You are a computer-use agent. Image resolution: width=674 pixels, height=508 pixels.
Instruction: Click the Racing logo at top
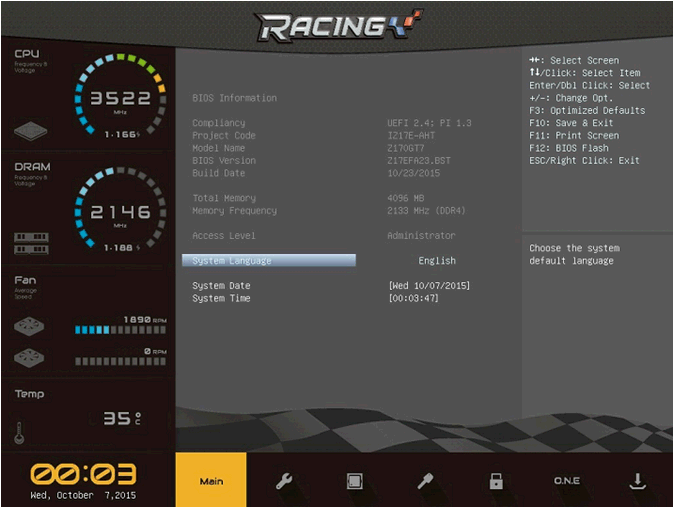338,25
